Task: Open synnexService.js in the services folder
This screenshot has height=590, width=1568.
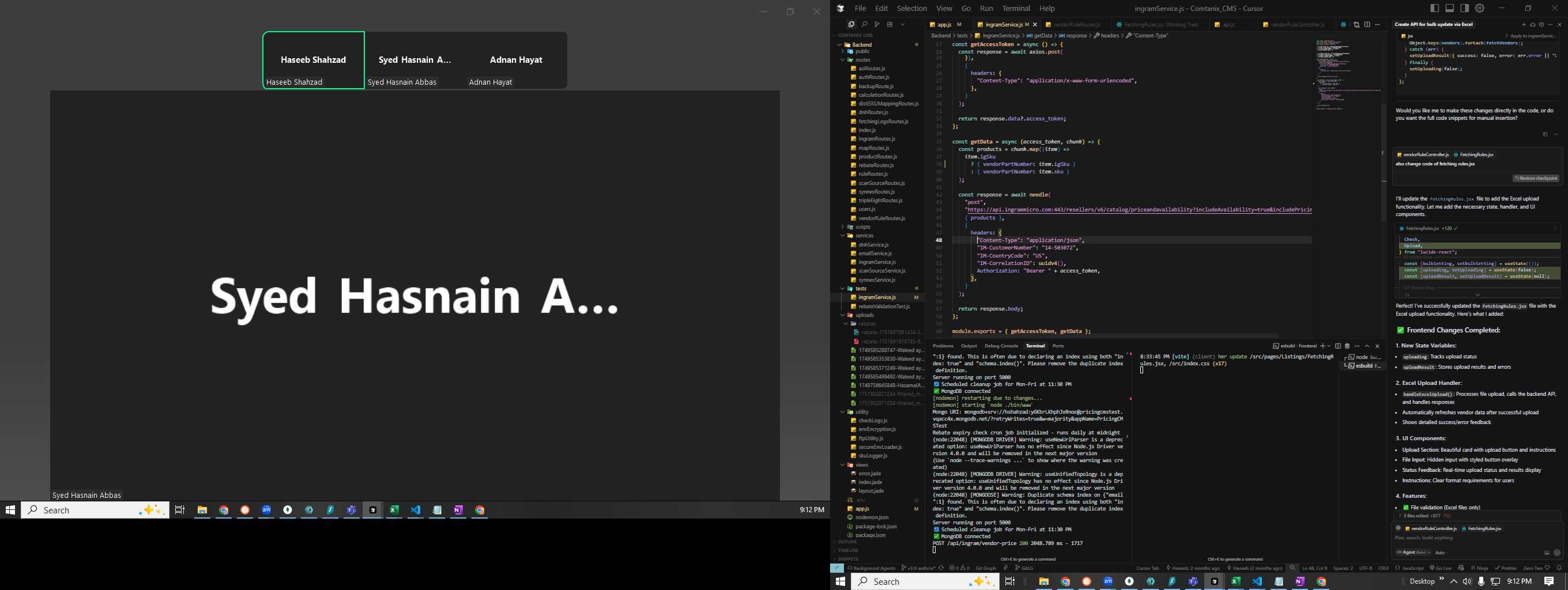Action: (x=876, y=280)
